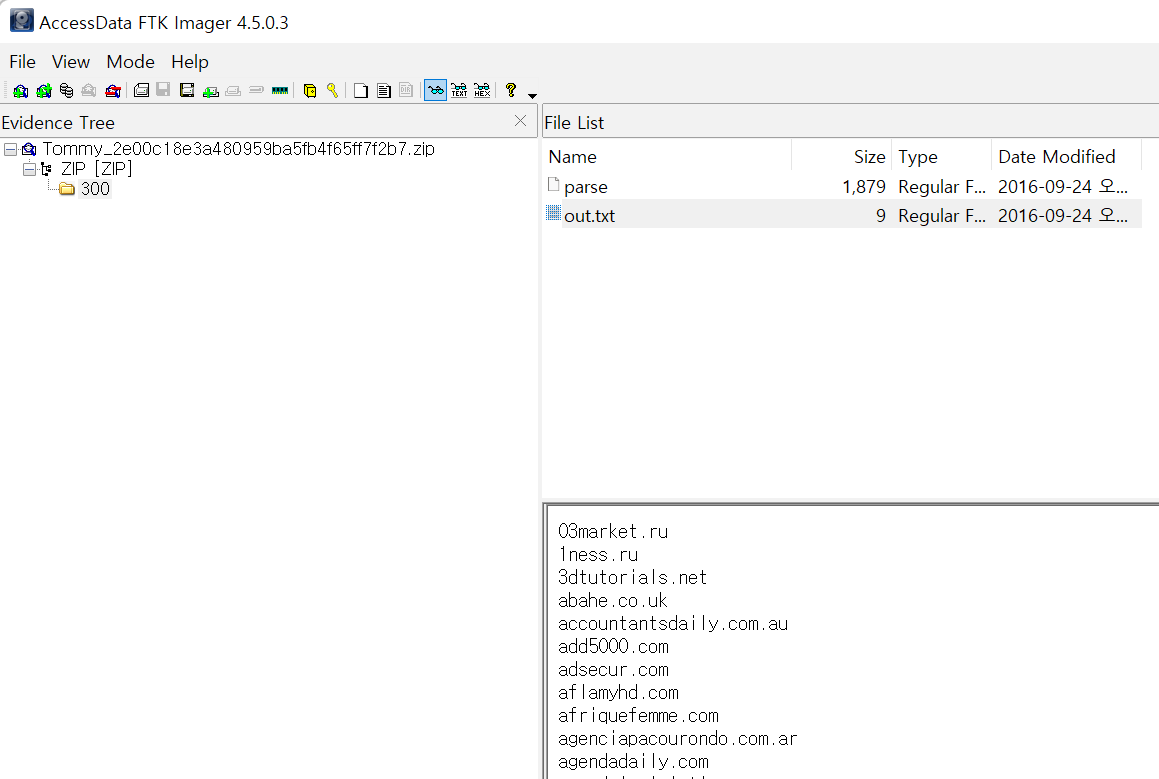The image size is (1159, 779).
Task: Open the File menu
Action: click(22, 62)
